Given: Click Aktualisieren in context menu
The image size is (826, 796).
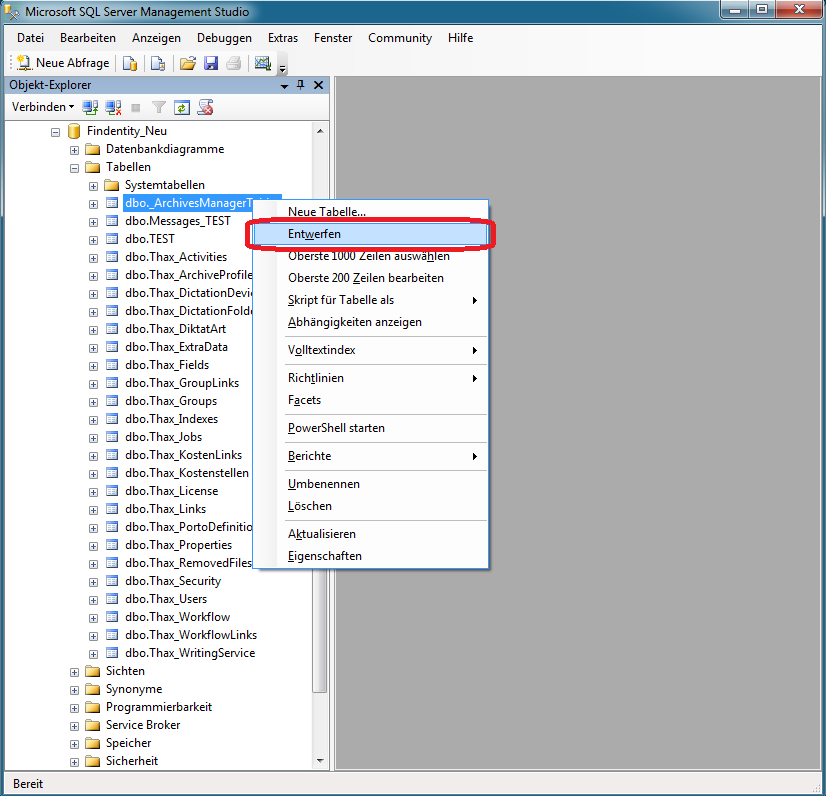Looking at the screenshot, I should [371, 534].
